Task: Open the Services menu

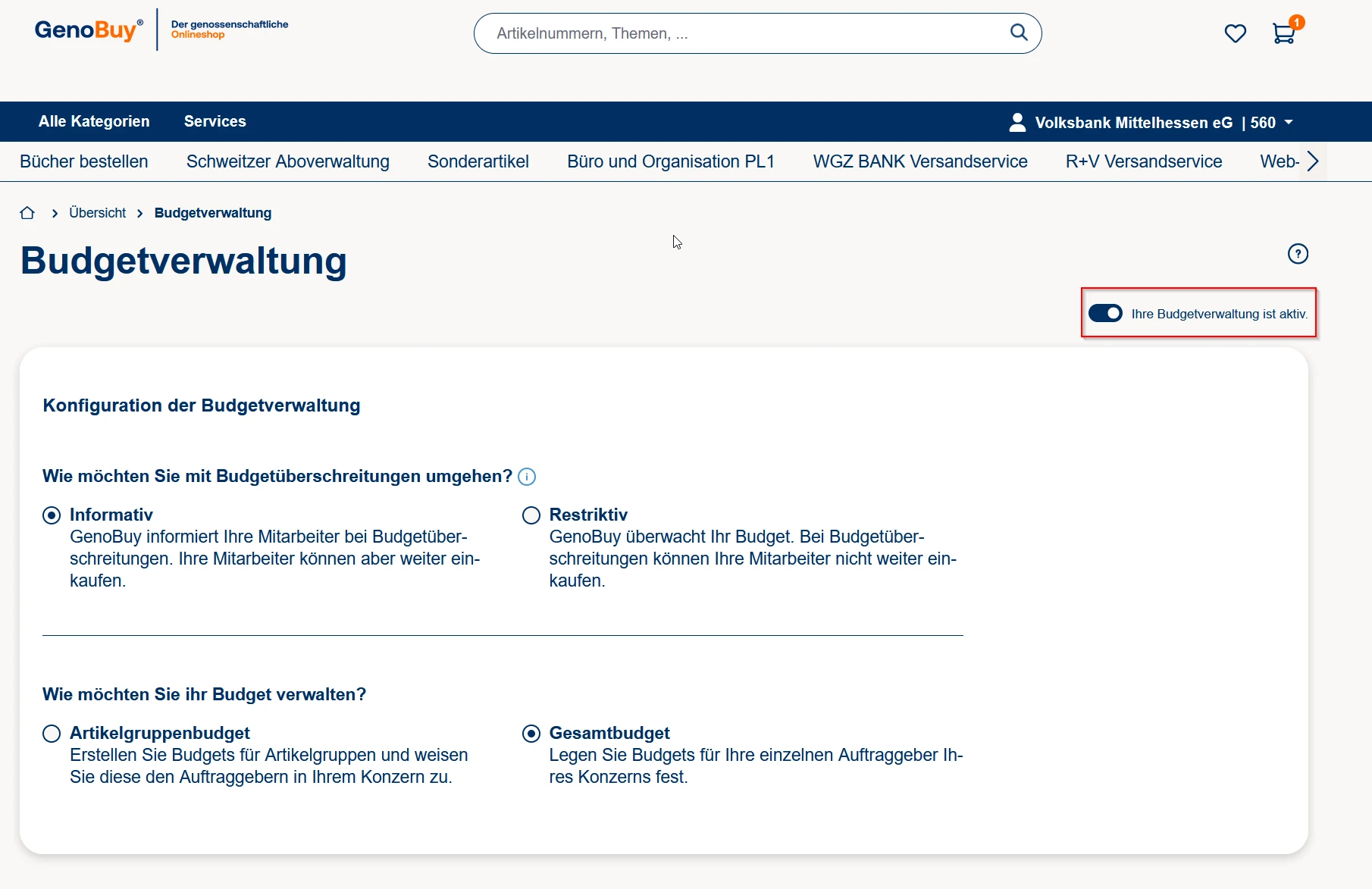Action: [215, 121]
